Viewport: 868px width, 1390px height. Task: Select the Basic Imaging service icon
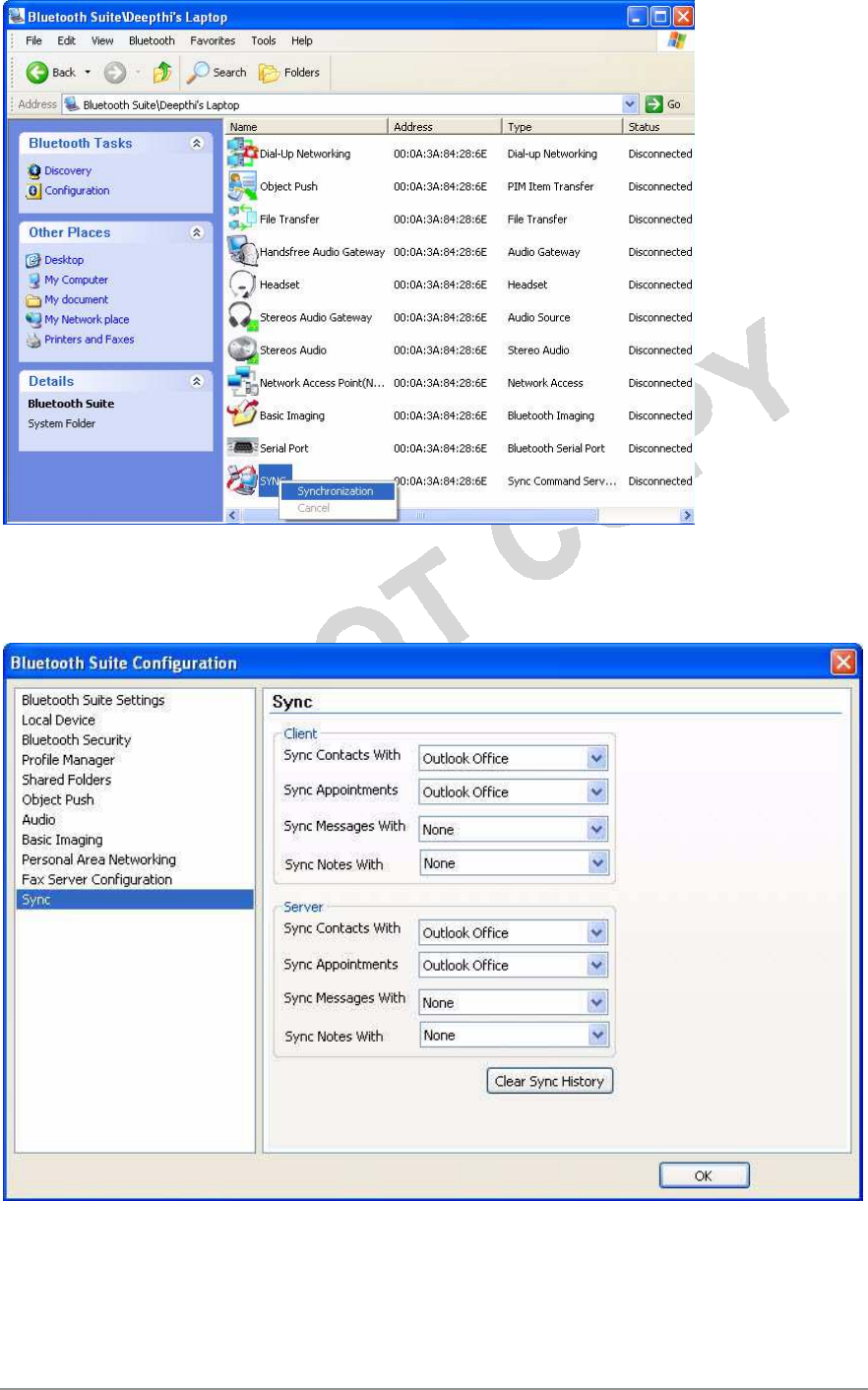(242, 414)
